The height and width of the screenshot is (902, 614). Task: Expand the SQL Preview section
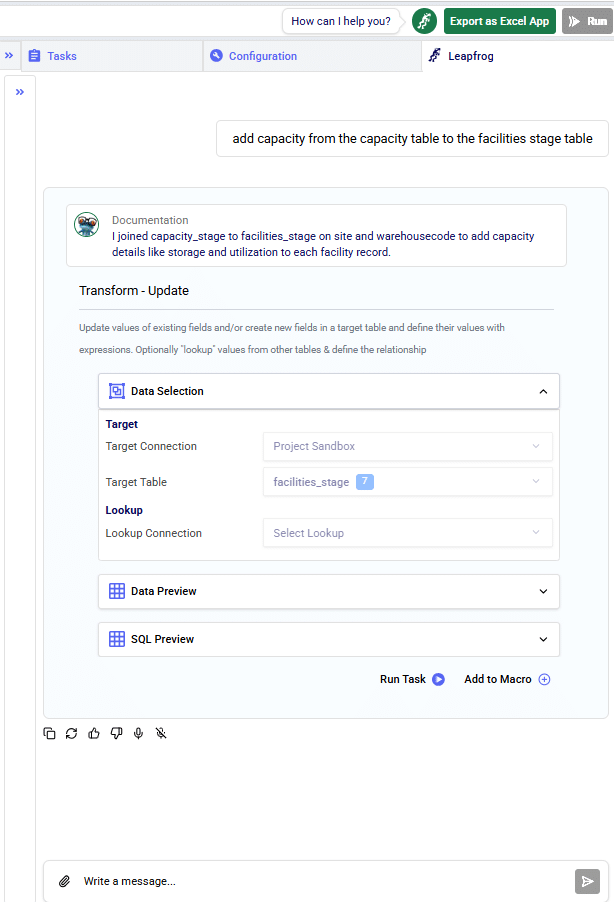click(x=543, y=639)
